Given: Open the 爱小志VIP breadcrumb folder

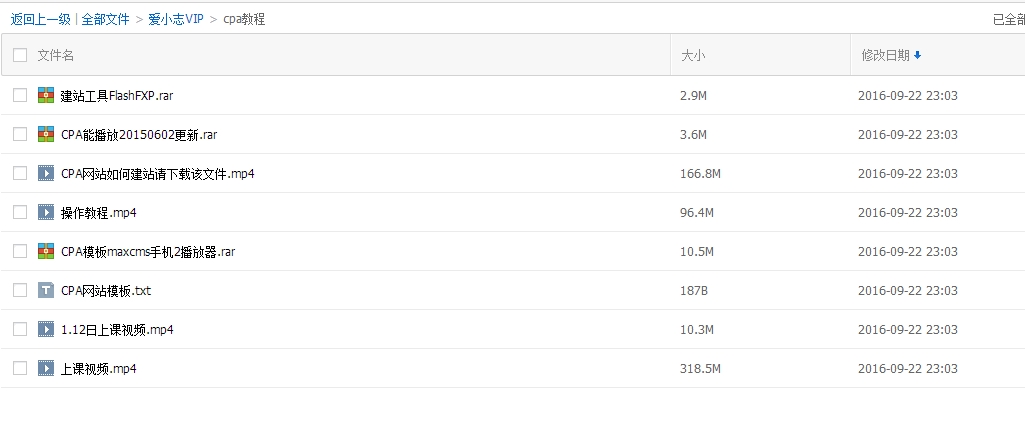Looking at the screenshot, I should (x=176, y=19).
